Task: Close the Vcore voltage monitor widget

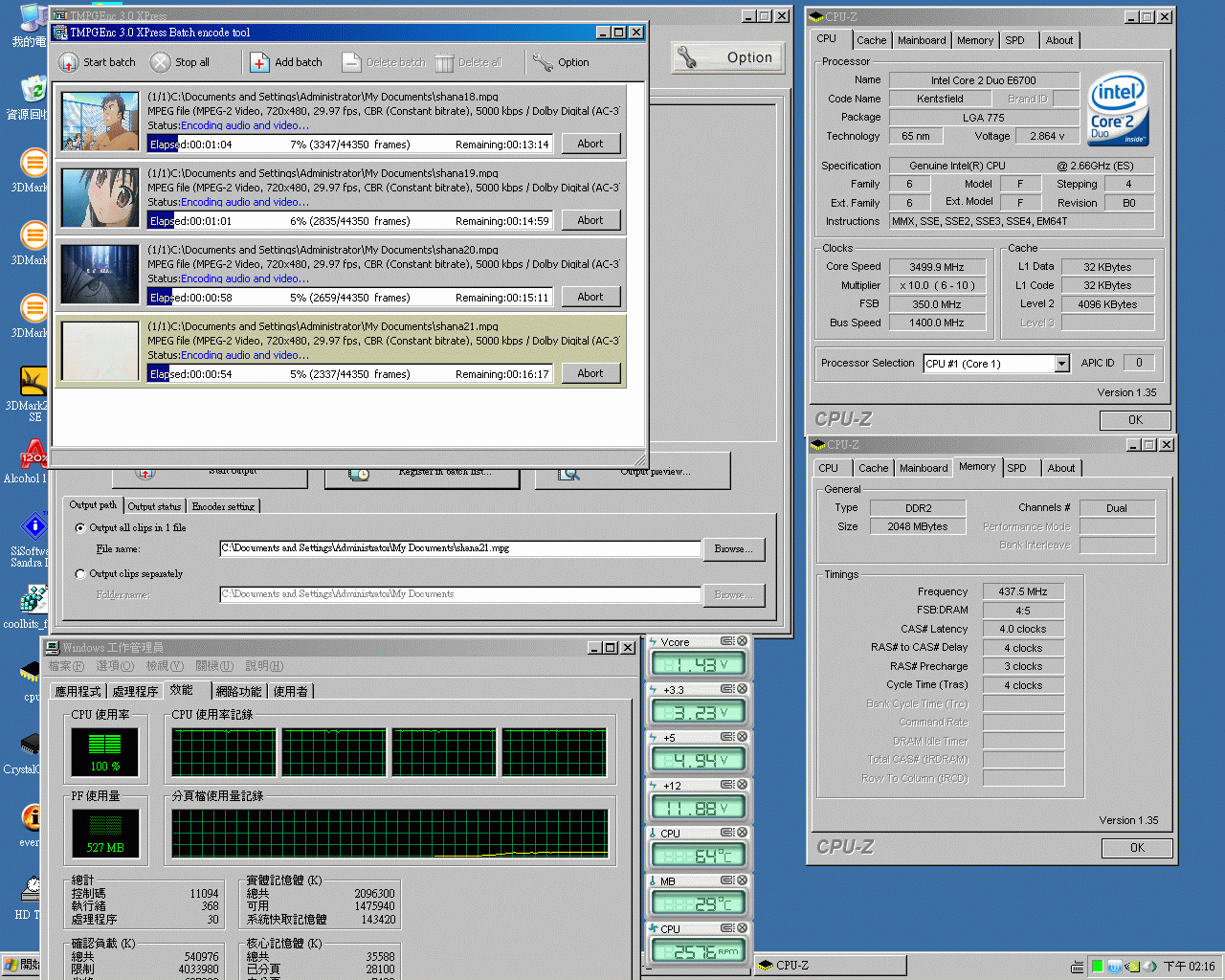Action: pos(742,641)
